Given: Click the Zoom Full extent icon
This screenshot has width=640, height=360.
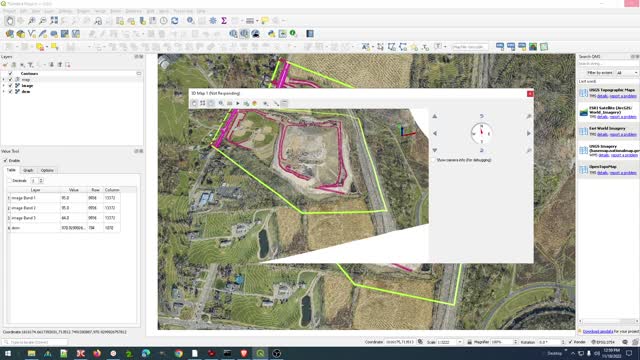Looking at the screenshot, I should (x=54, y=20).
